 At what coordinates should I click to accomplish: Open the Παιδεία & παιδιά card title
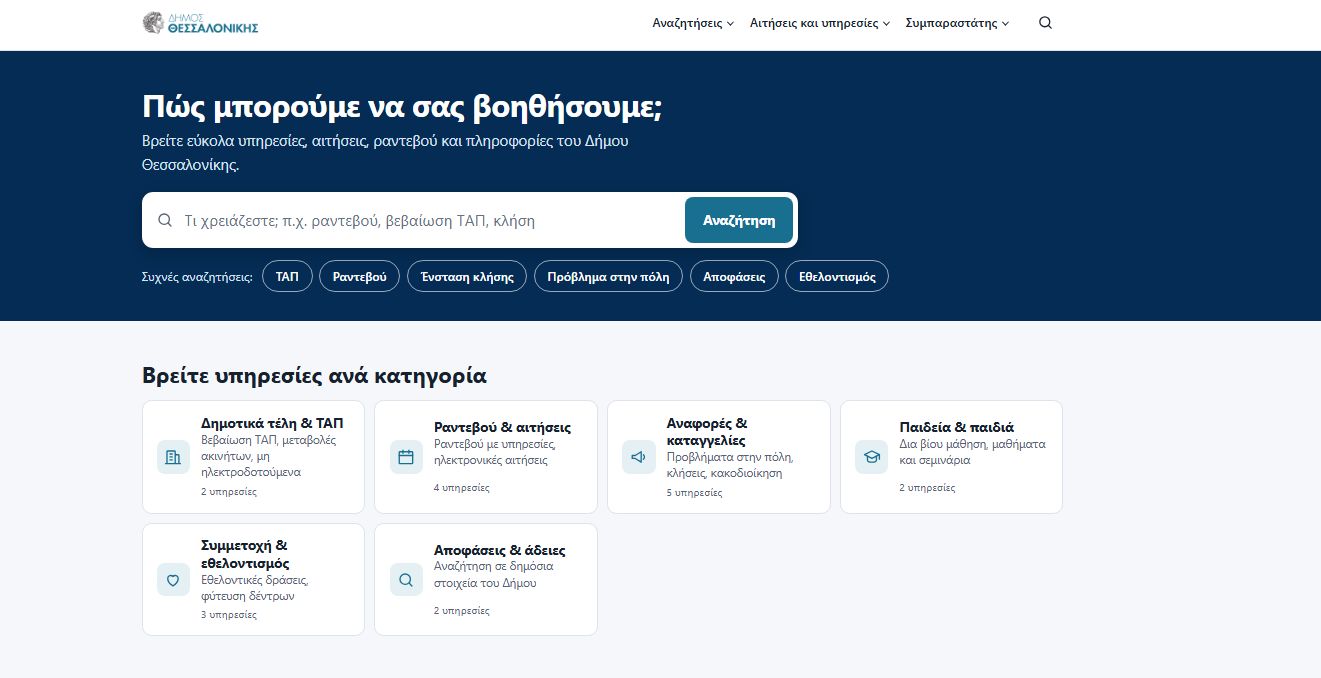coord(956,427)
